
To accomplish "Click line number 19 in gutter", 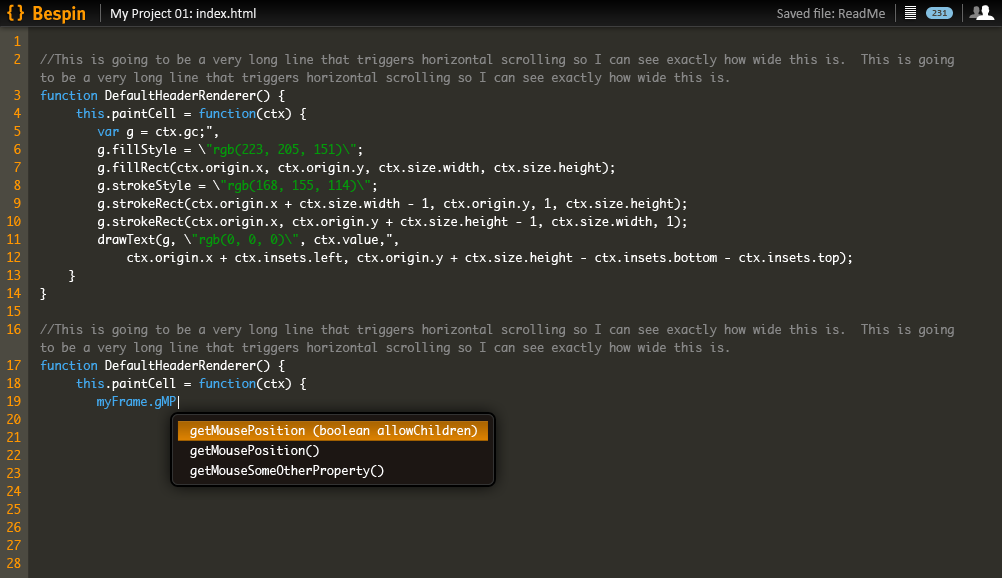I will click(x=14, y=402).
